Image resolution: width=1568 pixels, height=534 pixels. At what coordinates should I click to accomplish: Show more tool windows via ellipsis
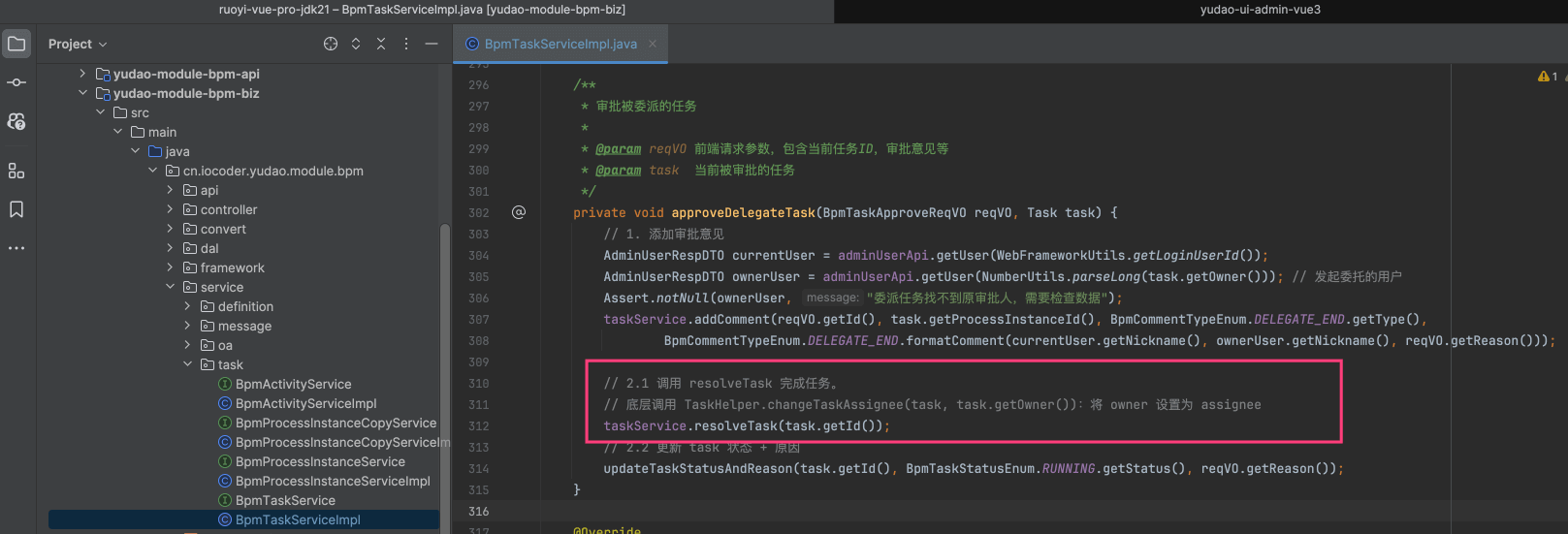(16, 248)
